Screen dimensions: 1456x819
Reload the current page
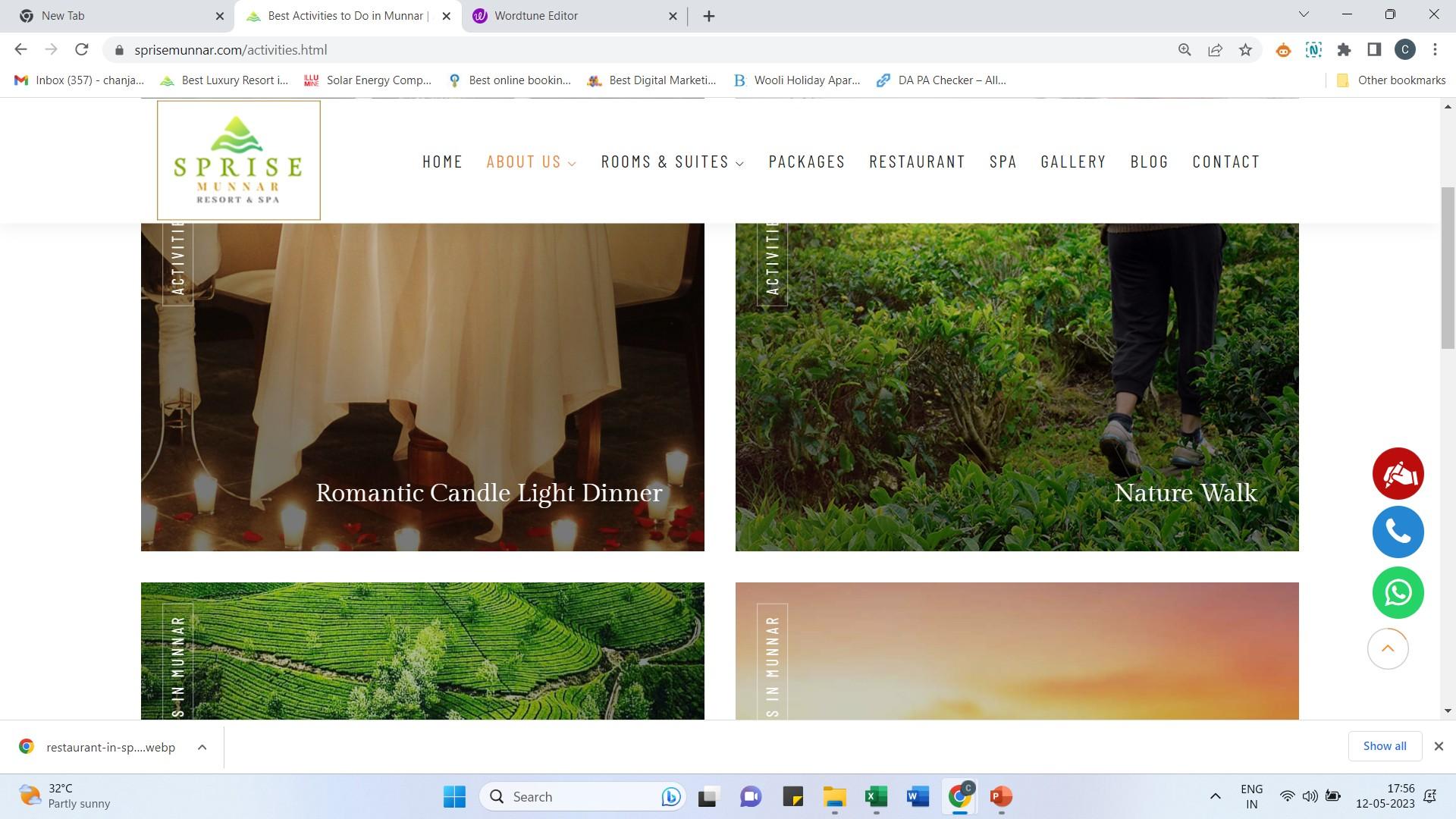pyautogui.click(x=82, y=50)
